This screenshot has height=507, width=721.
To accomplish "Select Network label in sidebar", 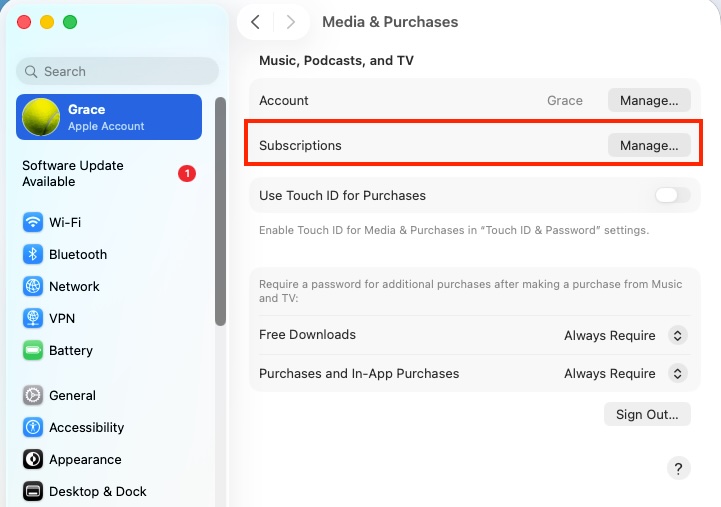I will pyautogui.click(x=74, y=286).
